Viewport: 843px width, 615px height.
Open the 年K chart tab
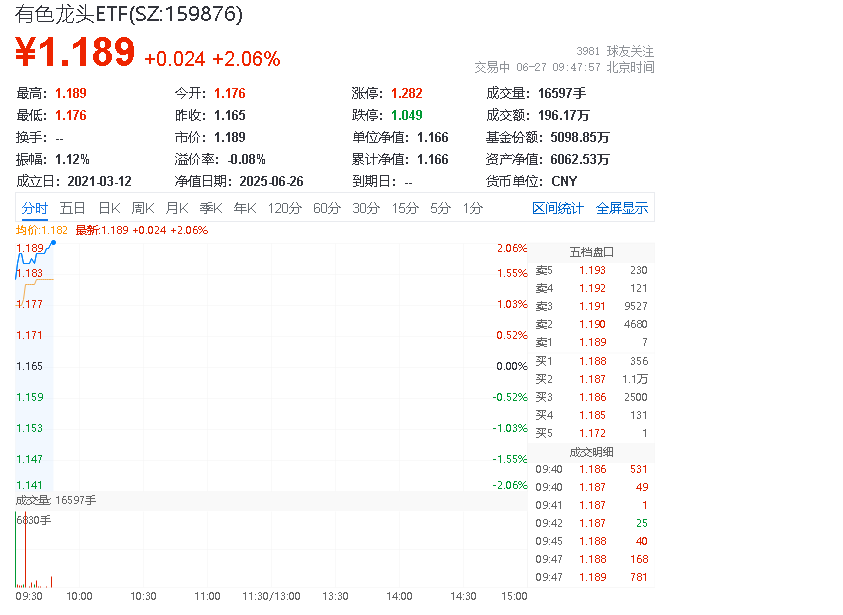245,208
